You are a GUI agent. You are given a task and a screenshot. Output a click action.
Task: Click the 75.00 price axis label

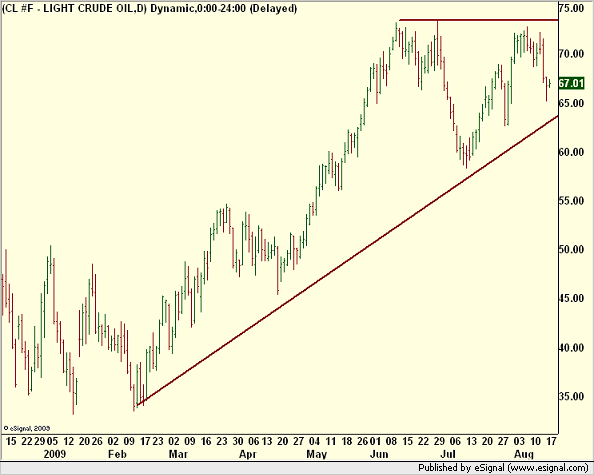tap(571, 8)
